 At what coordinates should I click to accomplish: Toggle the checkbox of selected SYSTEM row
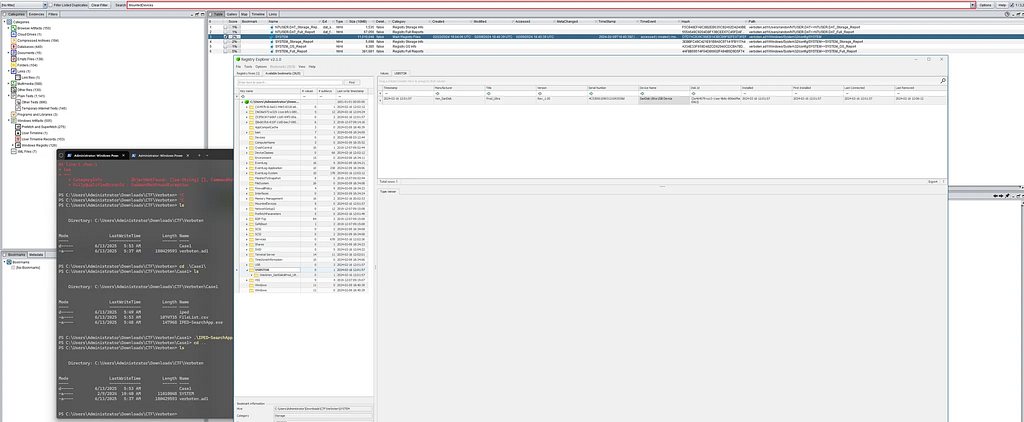[225, 37]
